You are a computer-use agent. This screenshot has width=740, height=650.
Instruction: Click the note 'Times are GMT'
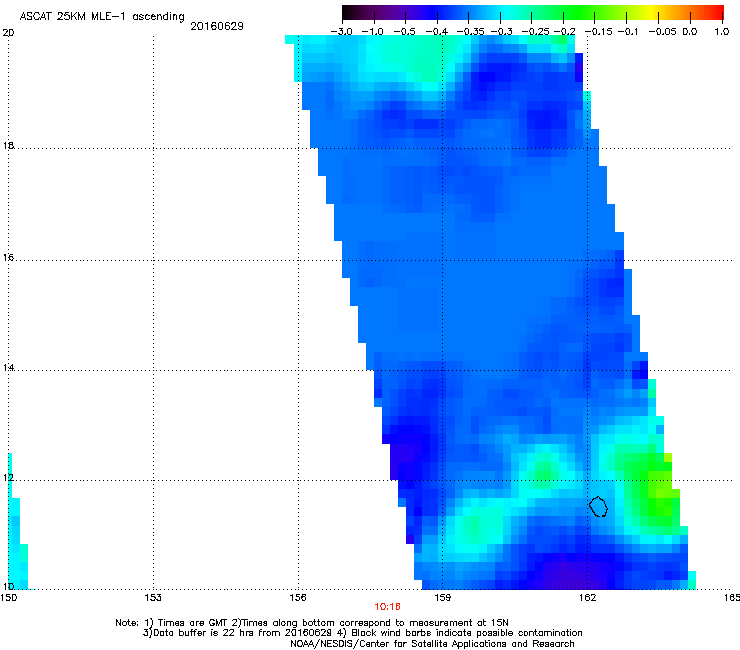coord(193,623)
